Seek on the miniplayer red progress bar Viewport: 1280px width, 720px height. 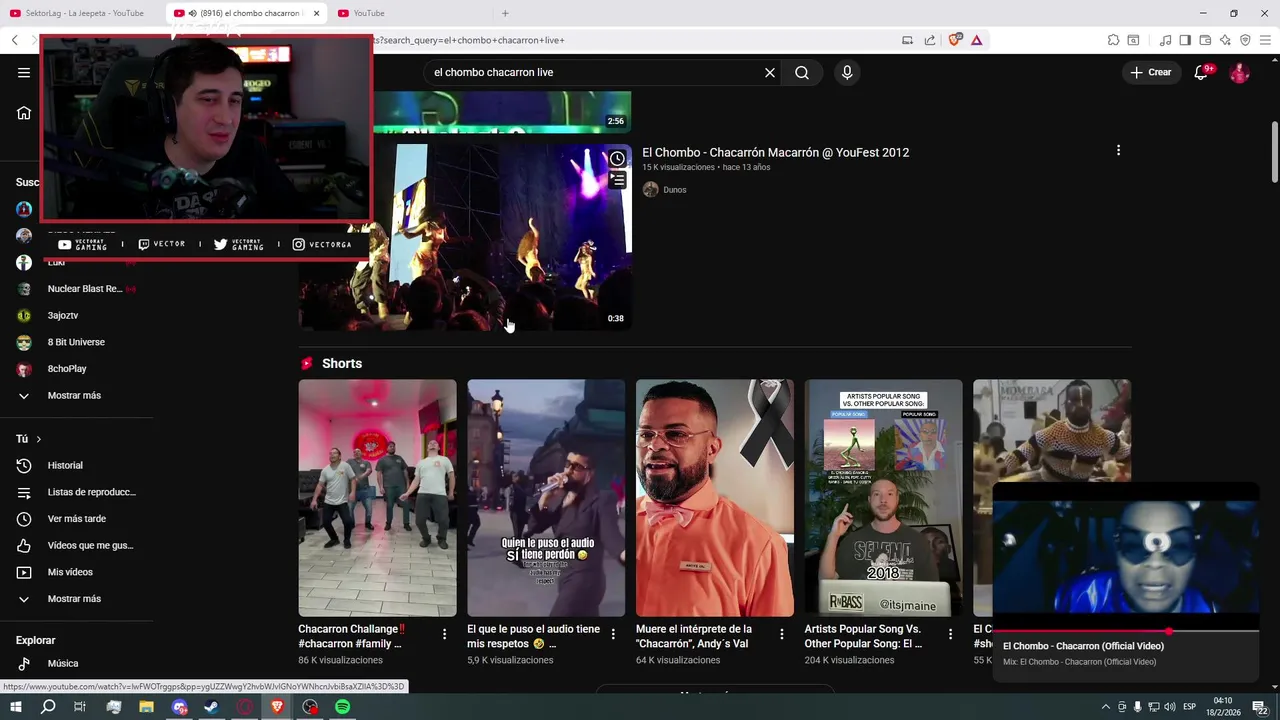pyautogui.click(x=1126, y=631)
